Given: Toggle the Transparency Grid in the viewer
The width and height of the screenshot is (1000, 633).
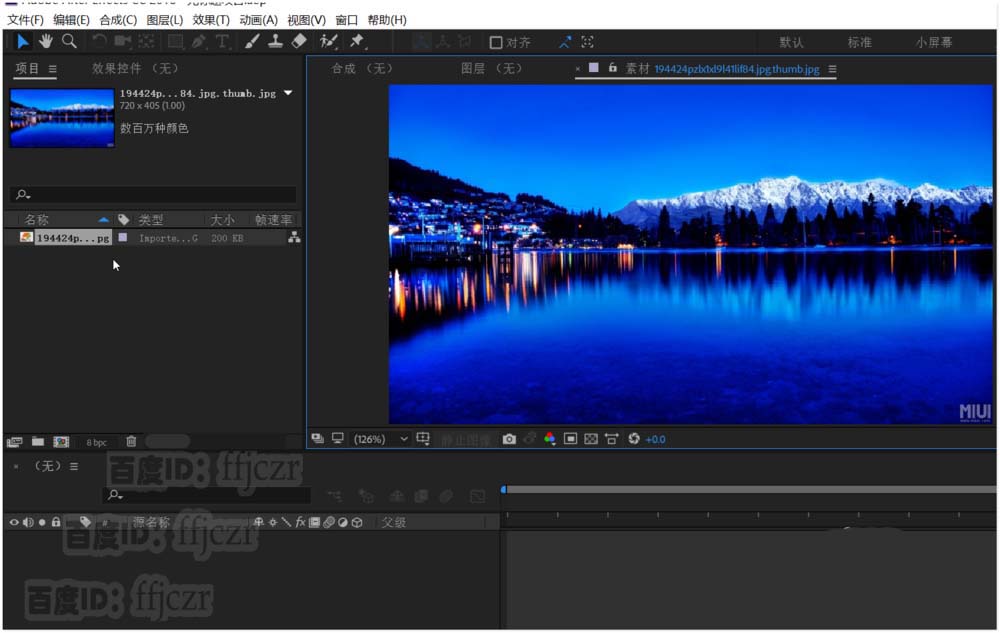Looking at the screenshot, I should pyautogui.click(x=591, y=439).
